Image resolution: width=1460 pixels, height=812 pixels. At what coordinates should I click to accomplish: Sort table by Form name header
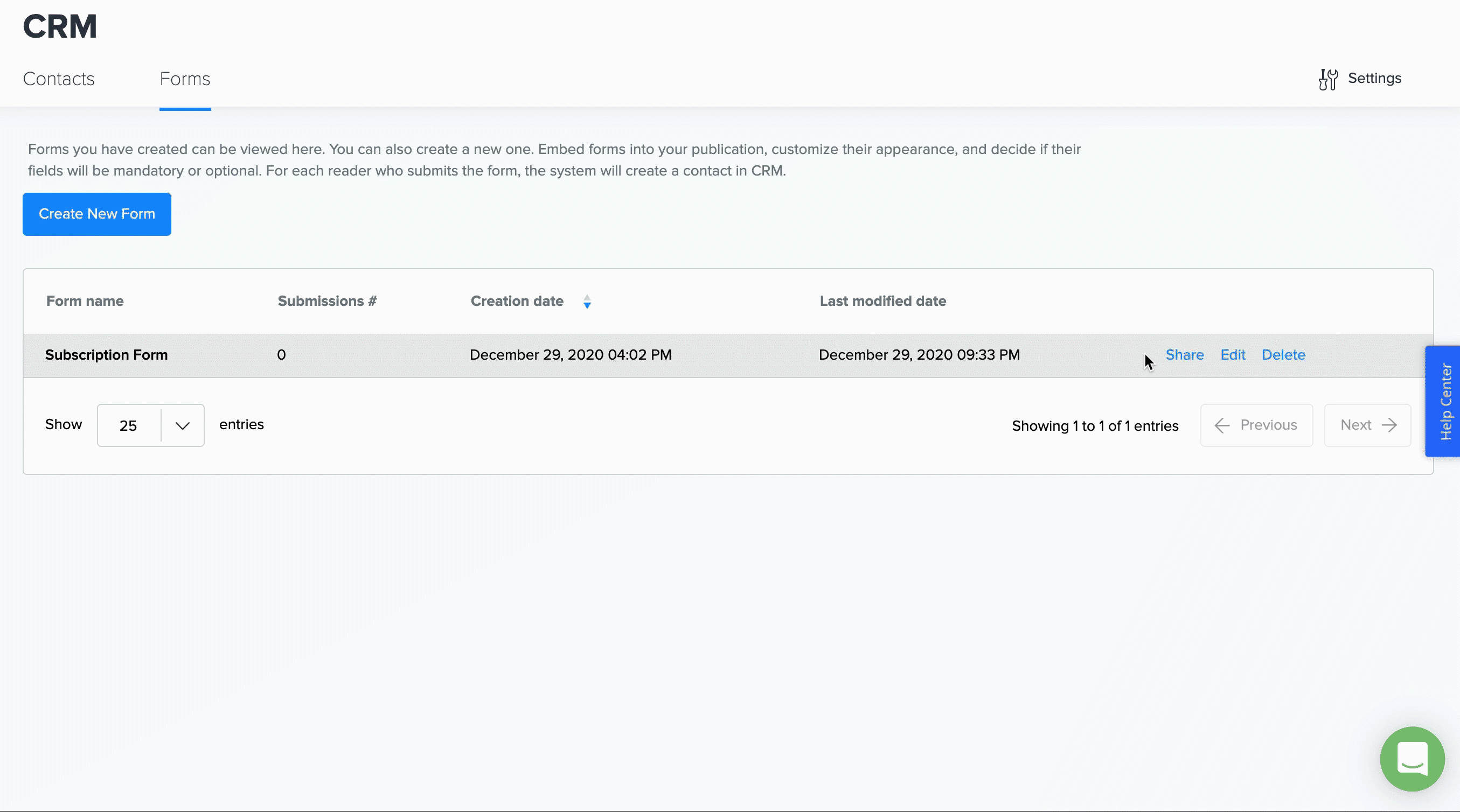click(x=85, y=301)
